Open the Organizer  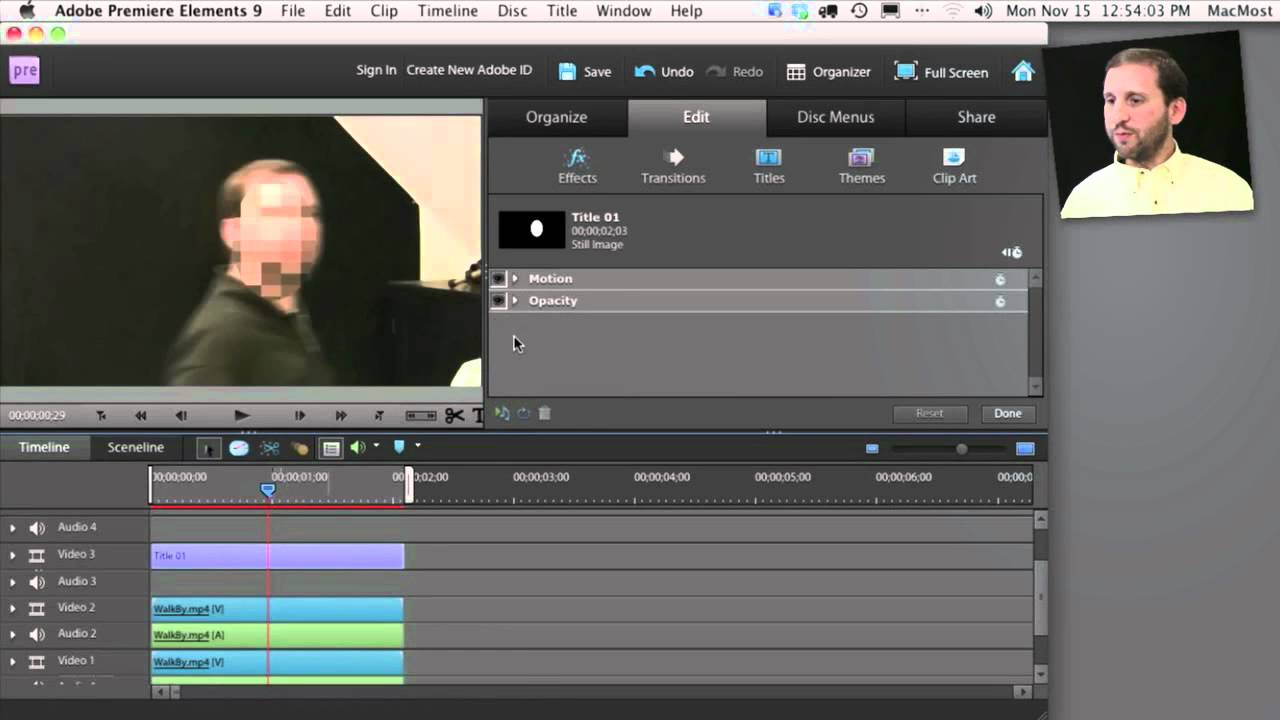point(829,72)
